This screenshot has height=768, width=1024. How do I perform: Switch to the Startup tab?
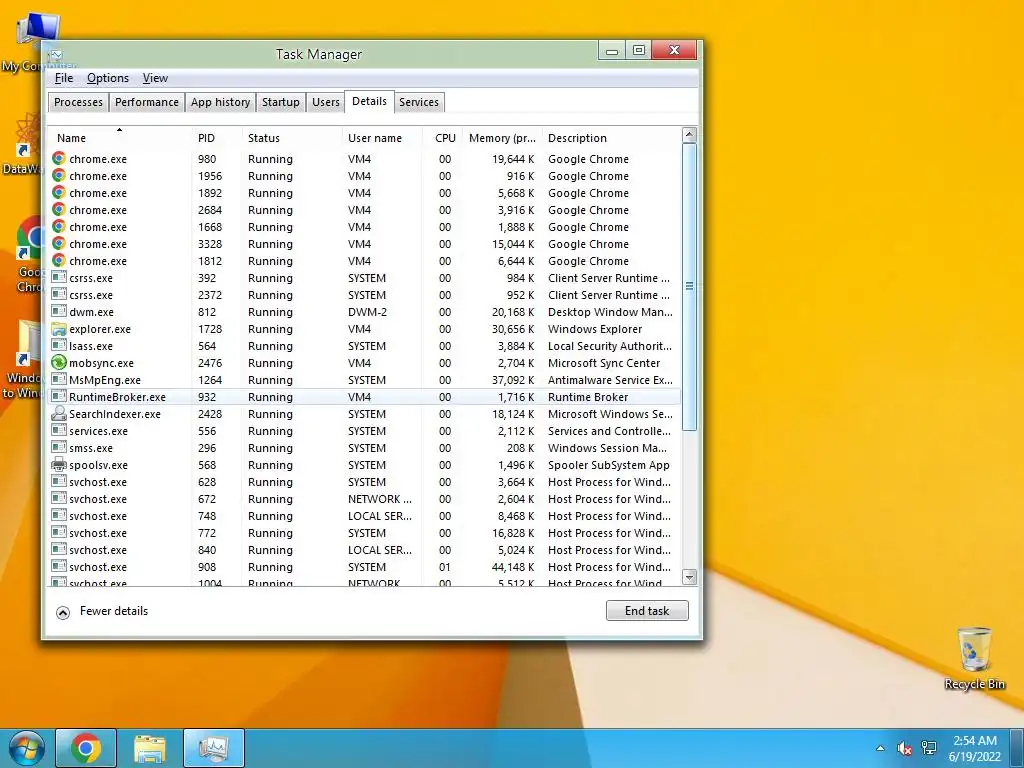pos(281,103)
